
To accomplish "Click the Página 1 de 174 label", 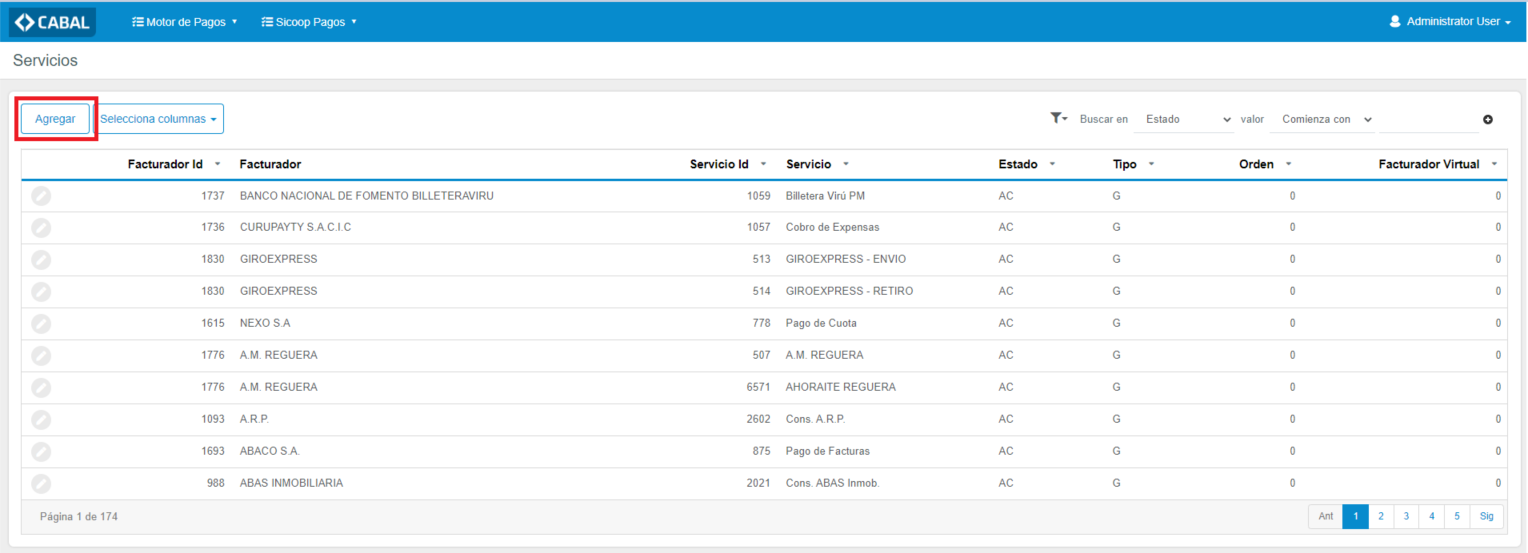I will [78, 517].
